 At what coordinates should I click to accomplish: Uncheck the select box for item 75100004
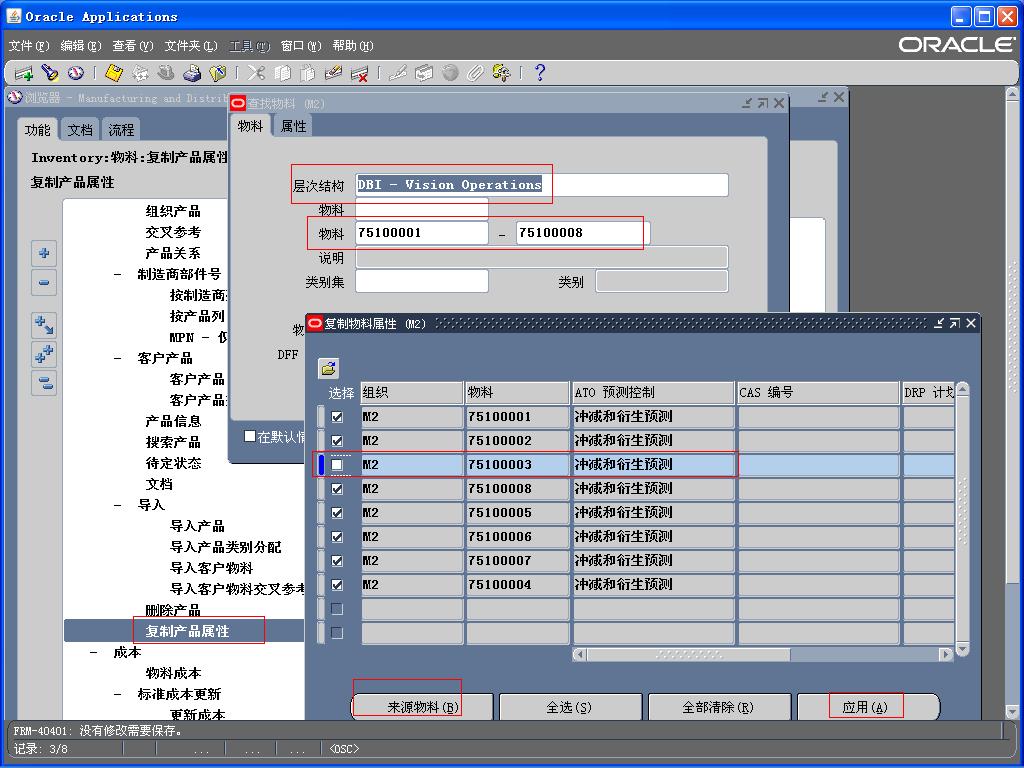[337, 585]
